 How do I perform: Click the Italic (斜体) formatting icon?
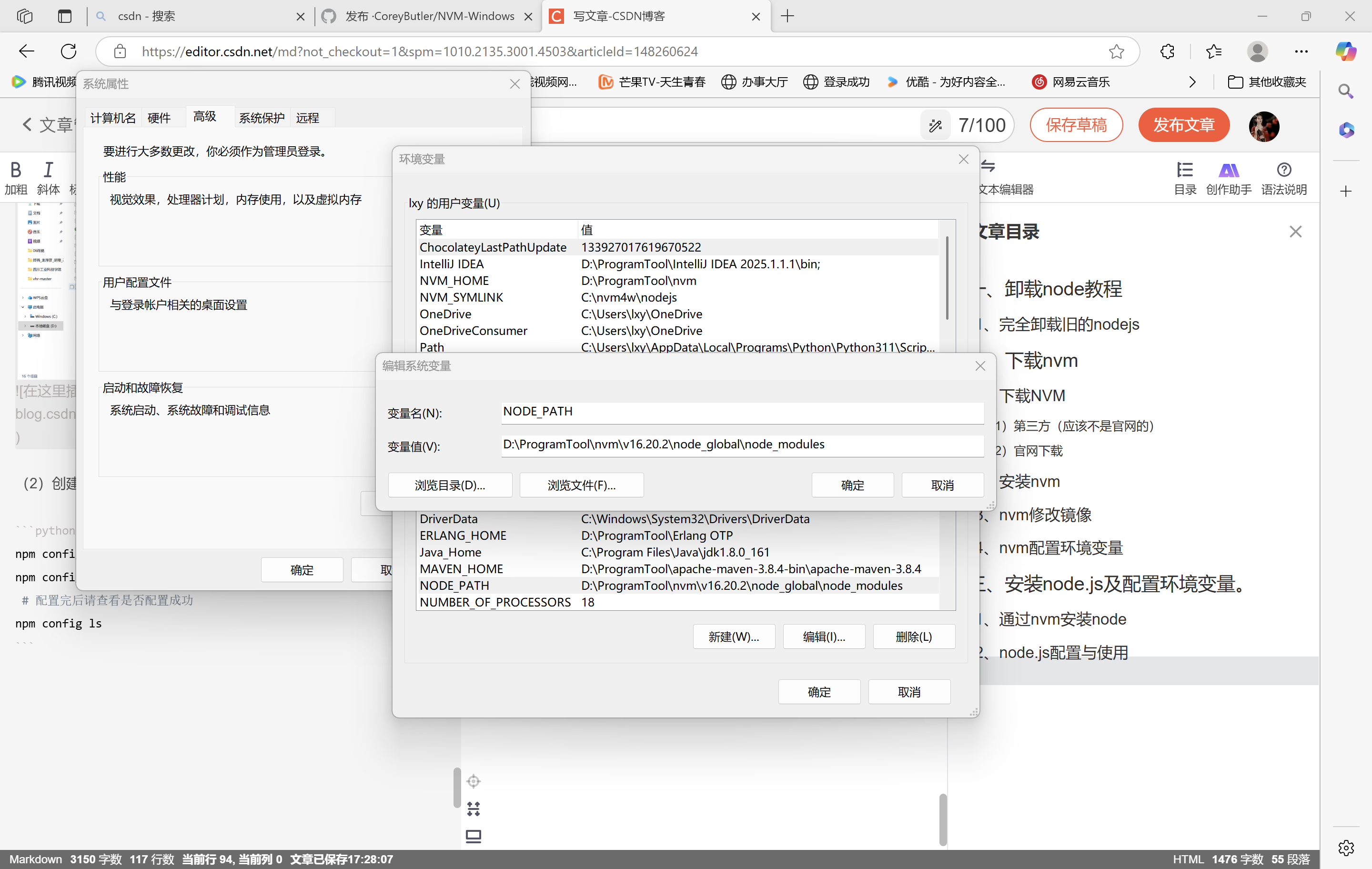click(48, 170)
